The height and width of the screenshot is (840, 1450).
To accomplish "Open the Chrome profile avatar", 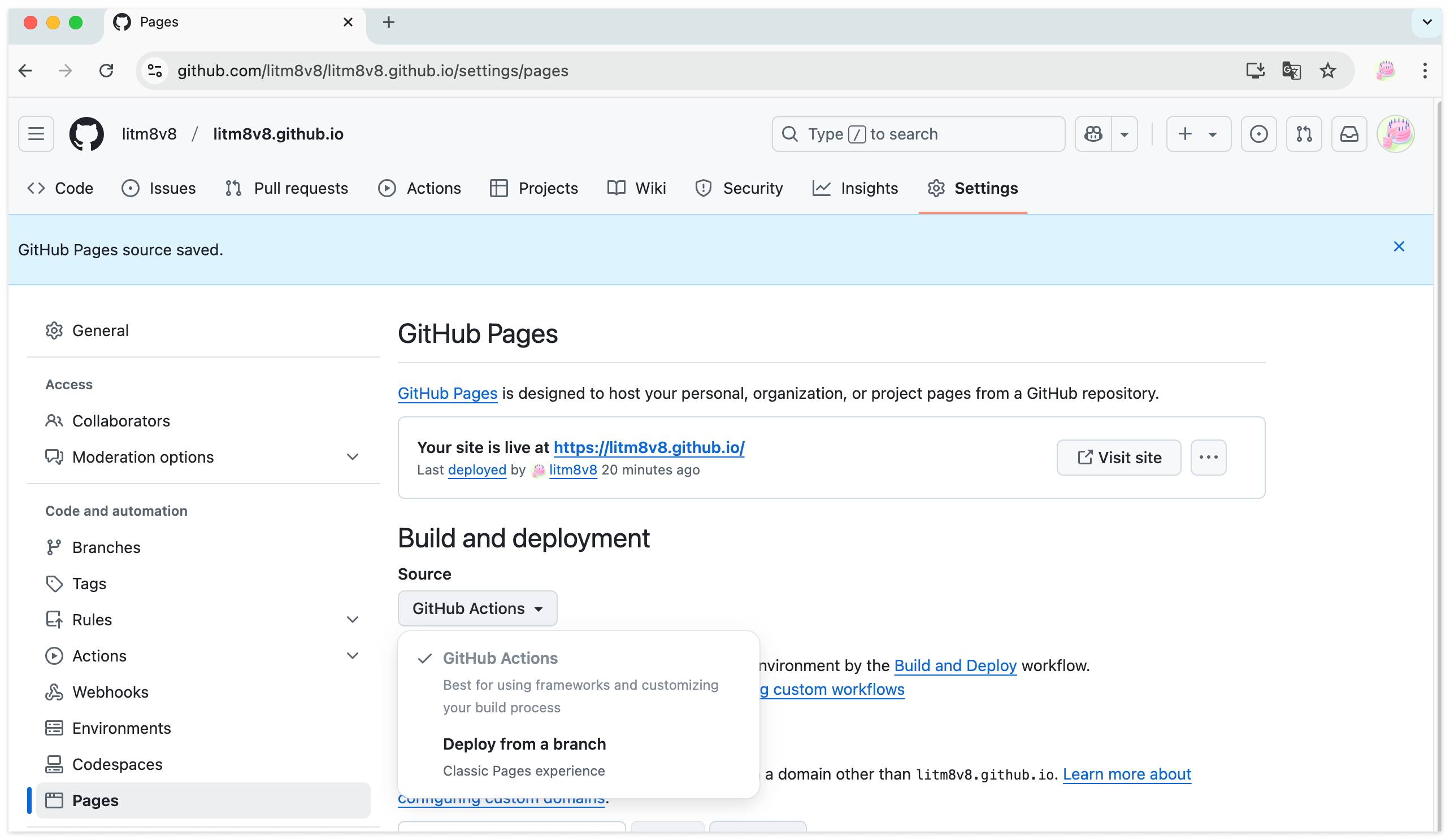I will coord(1385,71).
